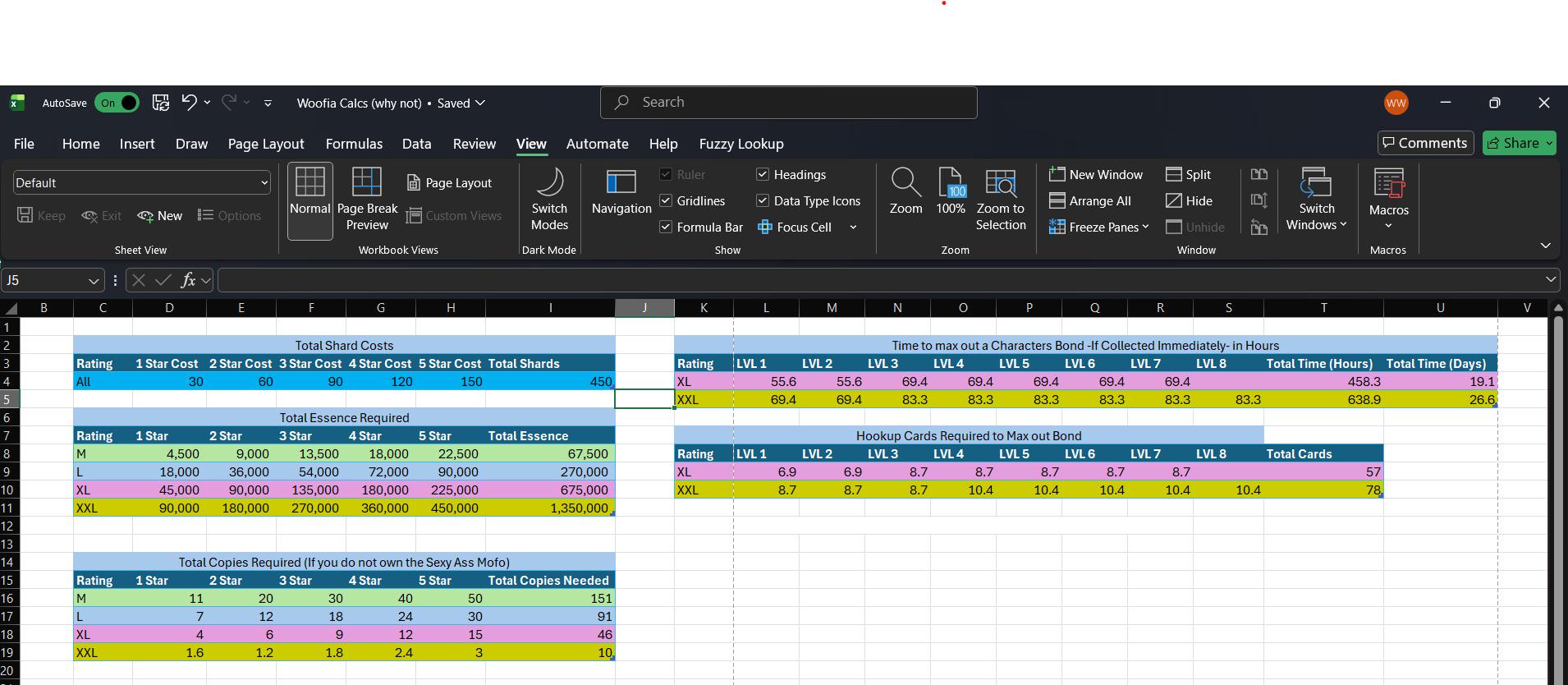1568x685 pixels.
Task: Switch to the Formulas tab
Action: (354, 144)
